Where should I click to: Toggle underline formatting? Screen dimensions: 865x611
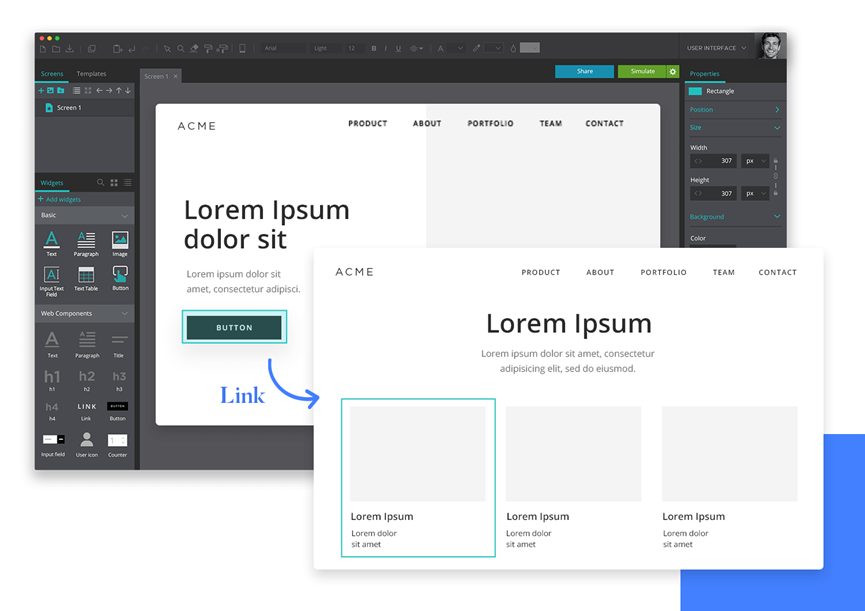[398, 49]
